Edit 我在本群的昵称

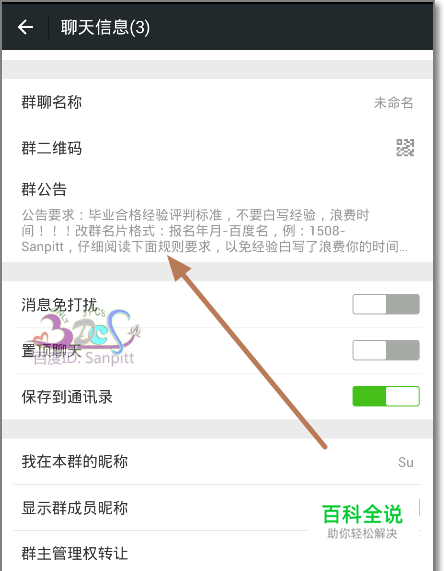[x=217, y=461]
